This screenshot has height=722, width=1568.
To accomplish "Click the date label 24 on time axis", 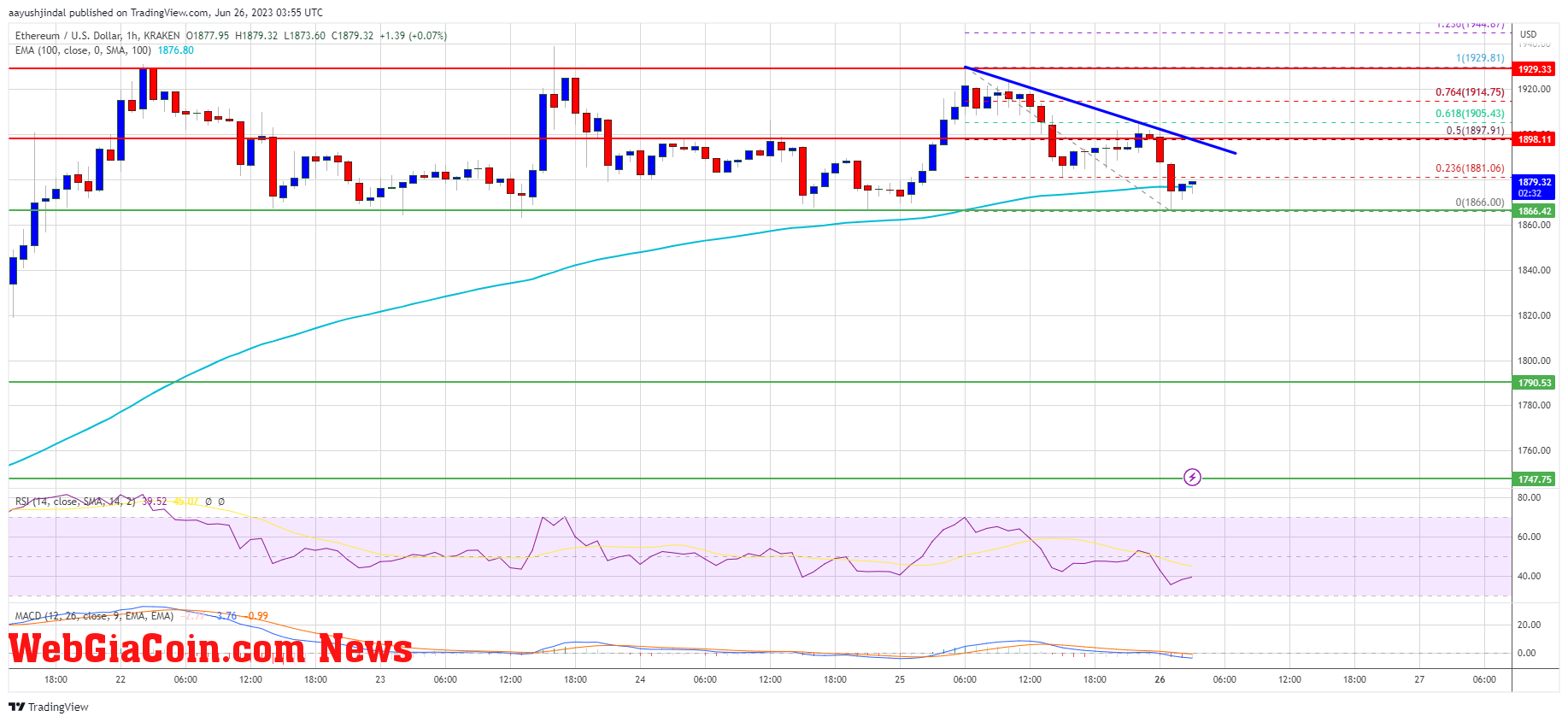I will (640, 679).
